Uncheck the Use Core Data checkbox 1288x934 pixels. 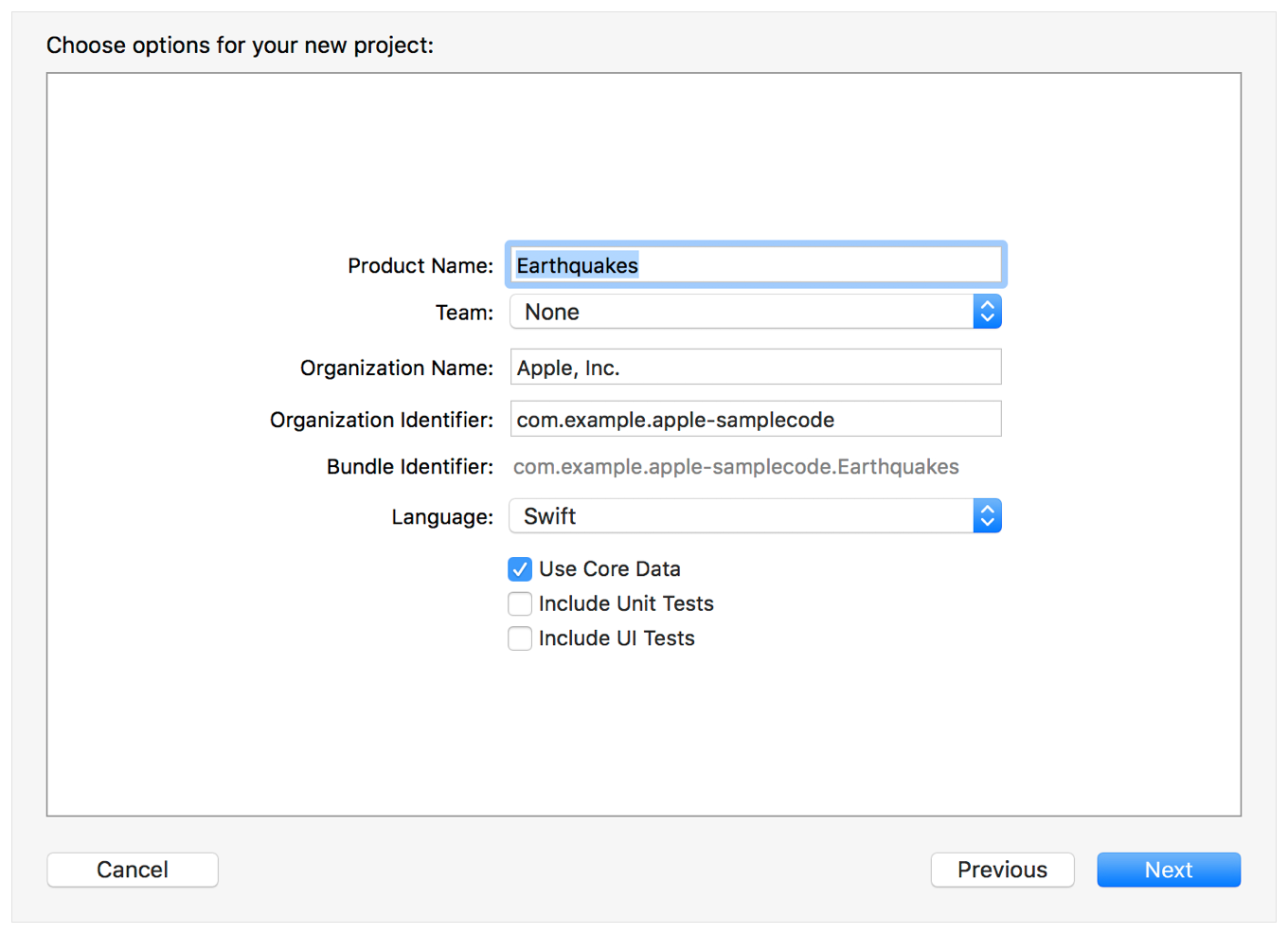(x=520, y=569)
